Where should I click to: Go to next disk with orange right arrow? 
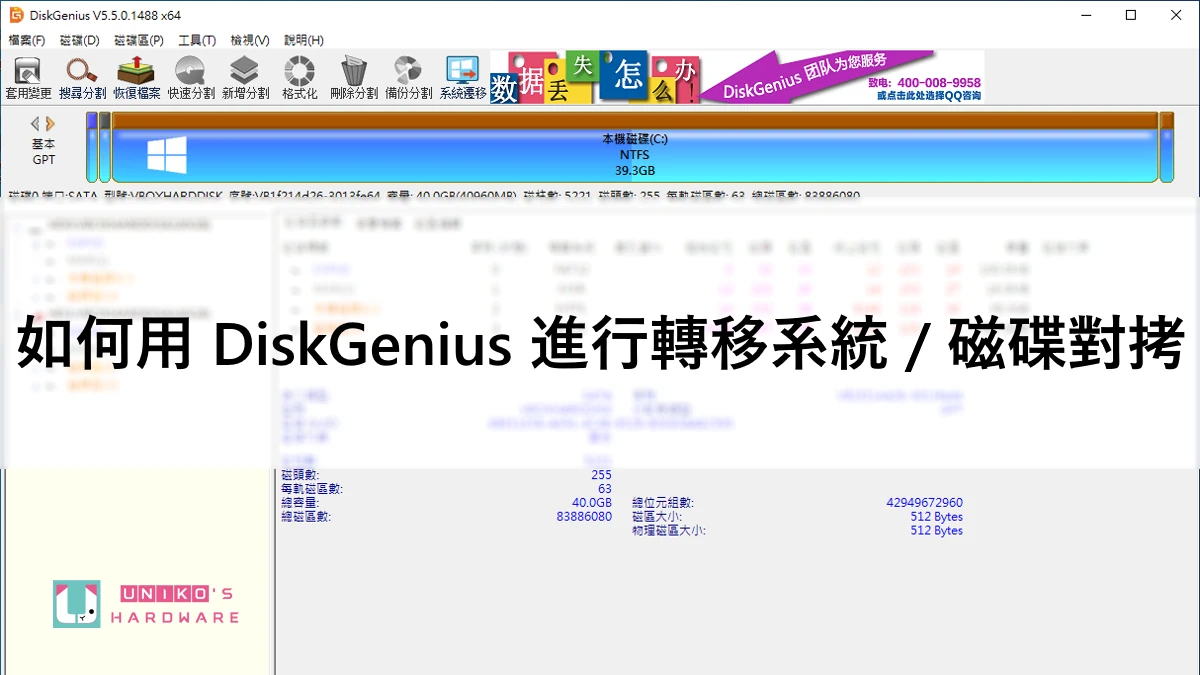(x=50, y=124)
